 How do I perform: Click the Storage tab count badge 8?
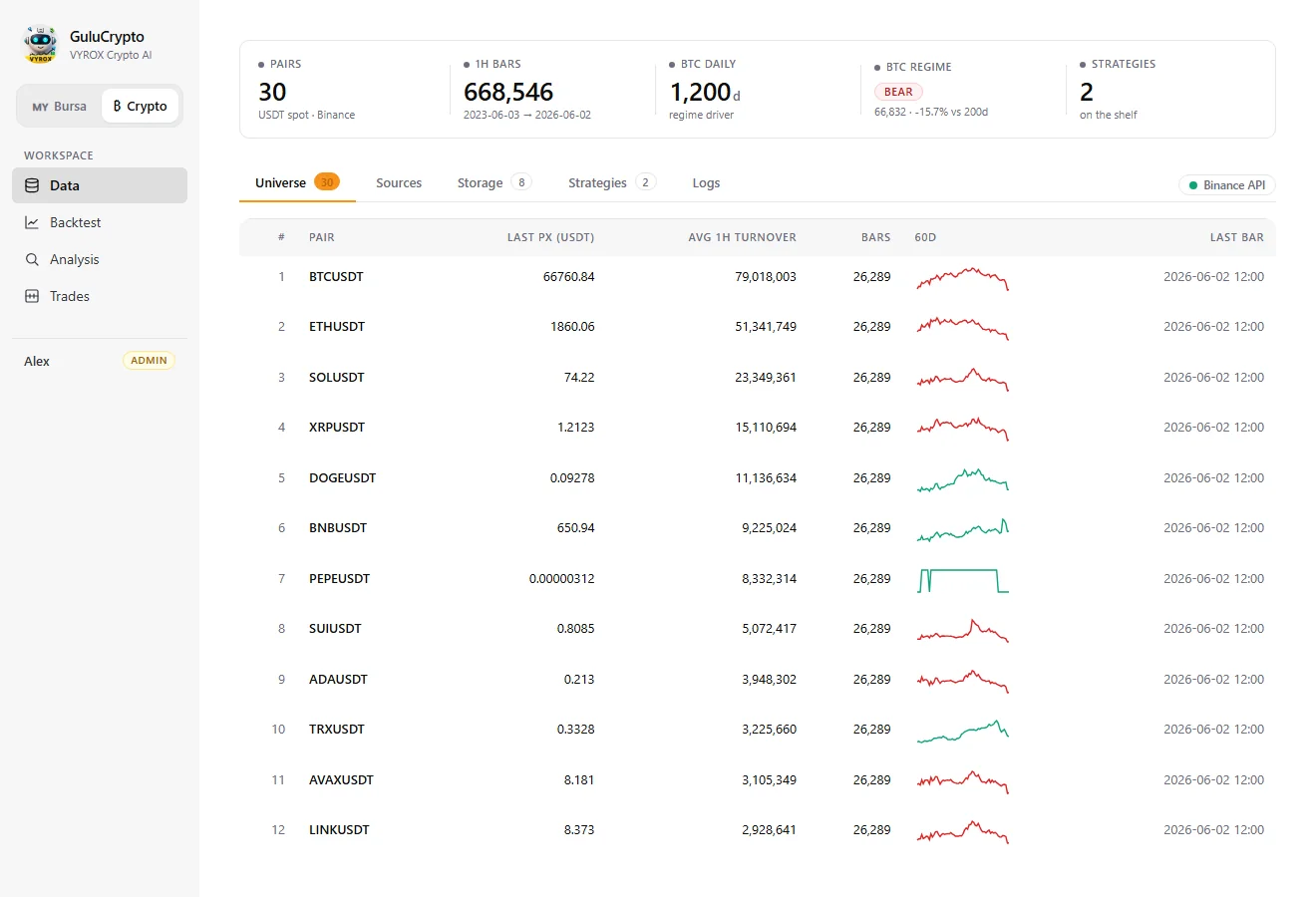[x=521, y=182]
